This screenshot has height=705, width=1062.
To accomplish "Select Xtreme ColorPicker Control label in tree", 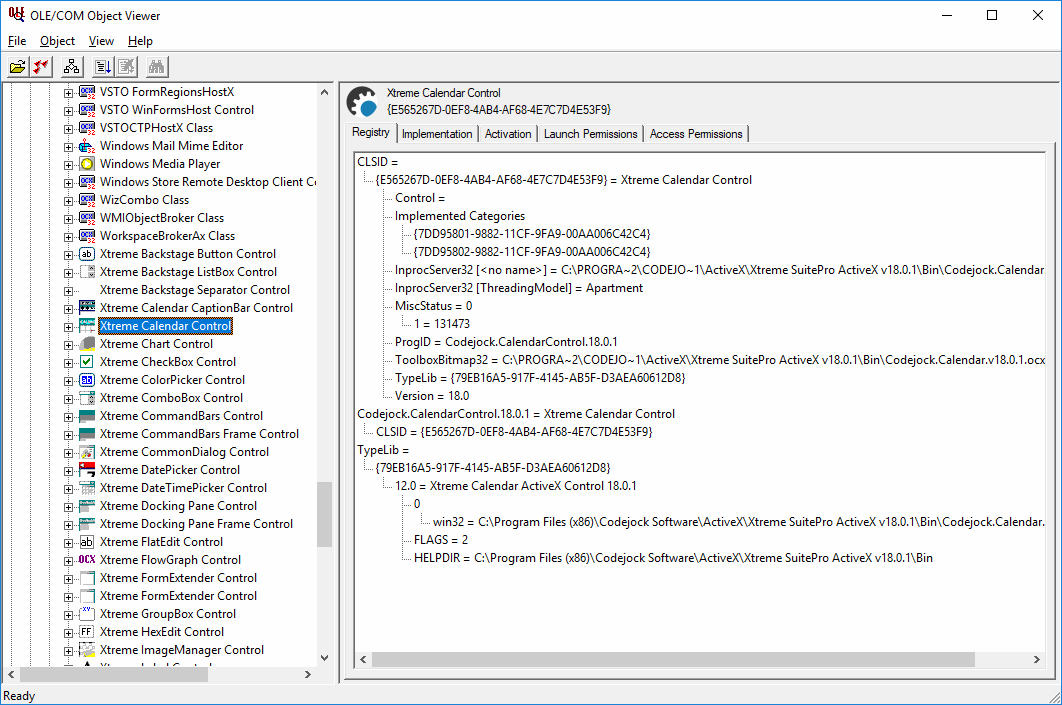I will [x=173, y=380].
